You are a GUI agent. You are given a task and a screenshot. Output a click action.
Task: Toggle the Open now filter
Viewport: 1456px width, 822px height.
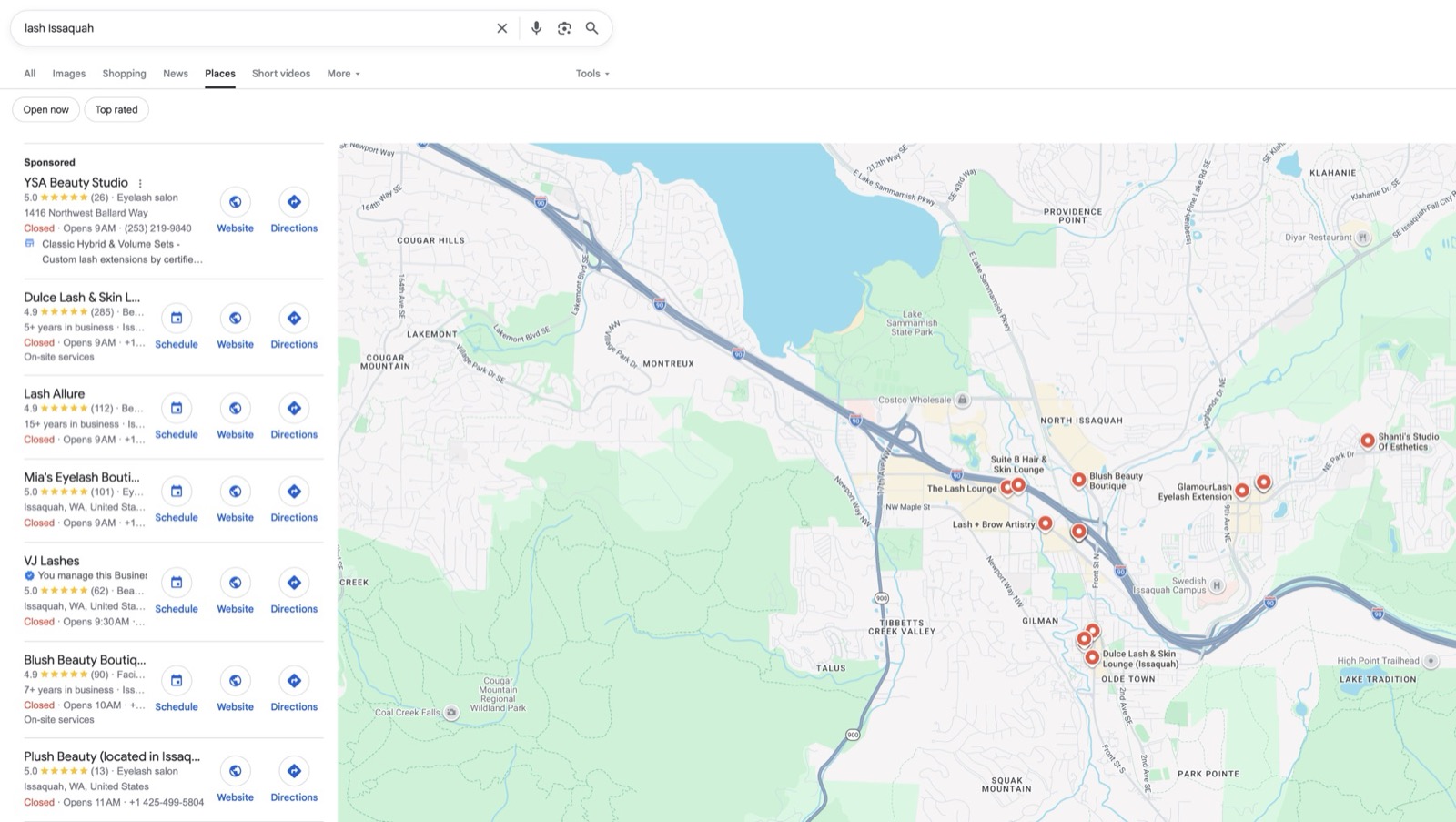pos(46,109)
